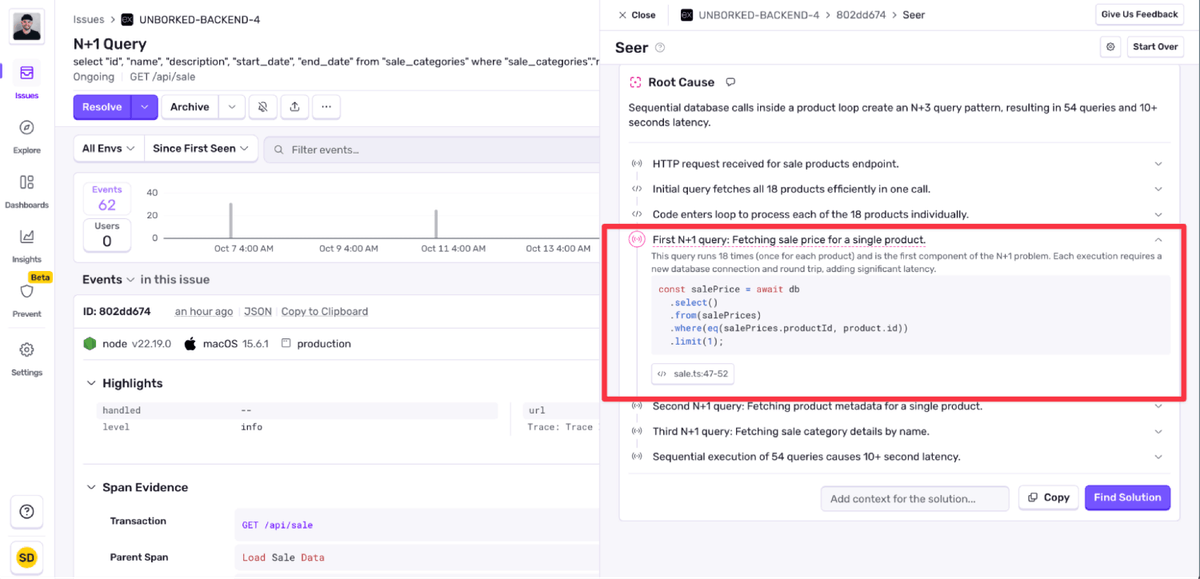Focus Add context for the solution field

tap(916, 498)
